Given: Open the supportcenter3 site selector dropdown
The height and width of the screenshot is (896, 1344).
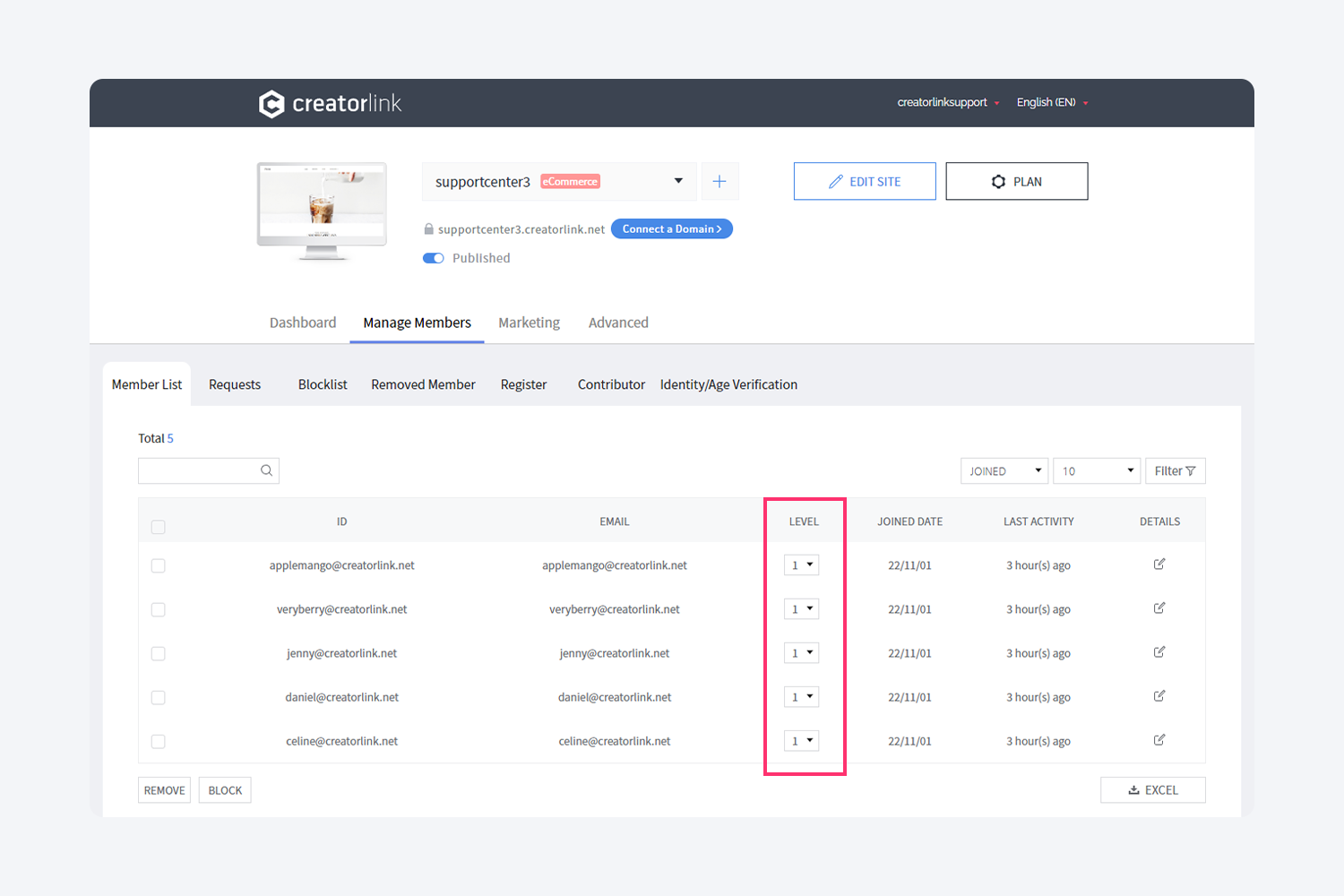Looking at the screenshot, I should point(559,181).
